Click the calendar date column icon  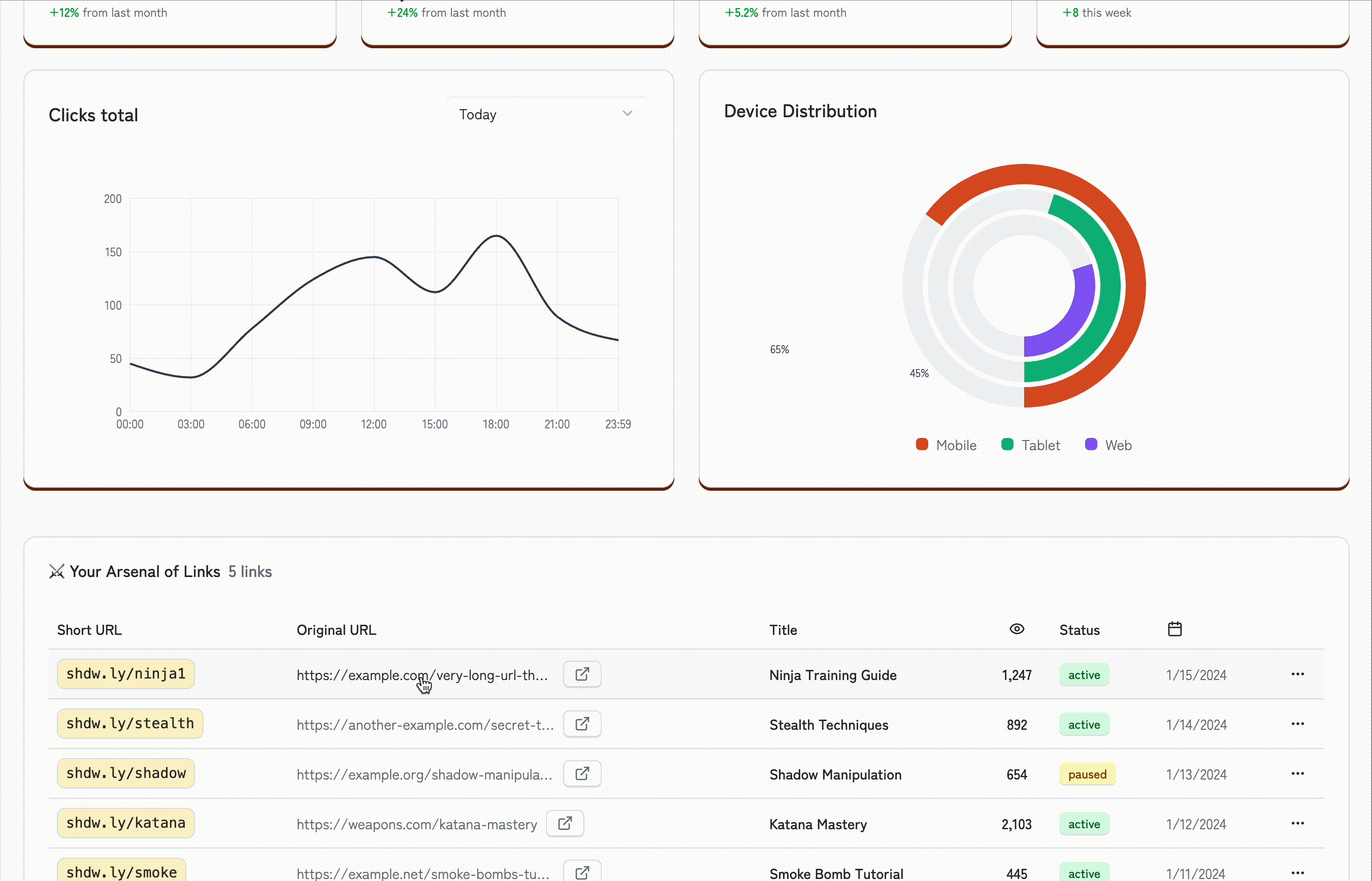coord(1174,629)
